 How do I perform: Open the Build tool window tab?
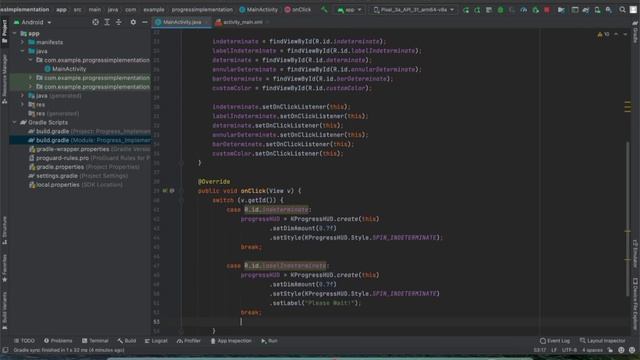click(127, 340)
